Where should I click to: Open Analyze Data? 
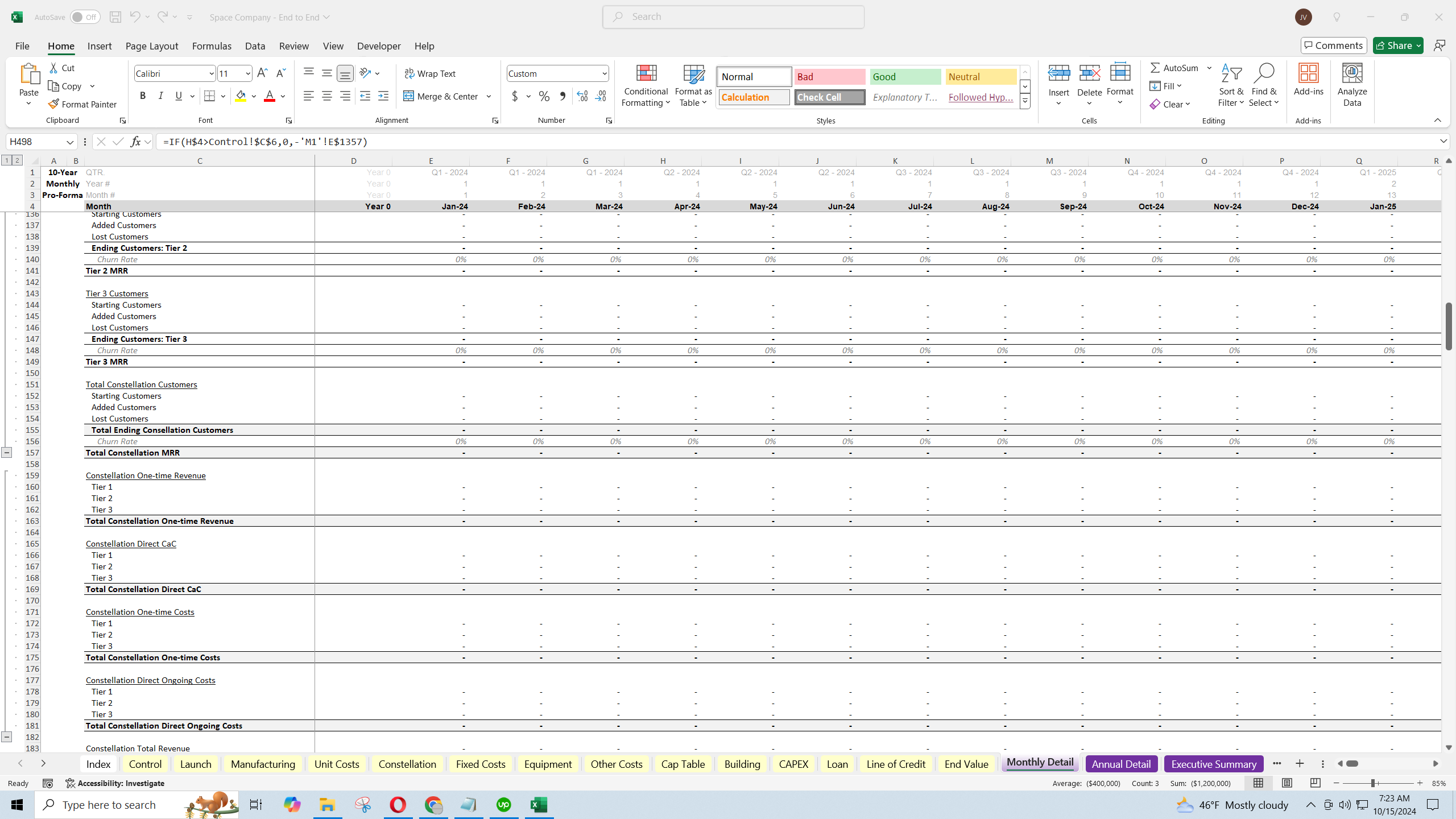1352,85
